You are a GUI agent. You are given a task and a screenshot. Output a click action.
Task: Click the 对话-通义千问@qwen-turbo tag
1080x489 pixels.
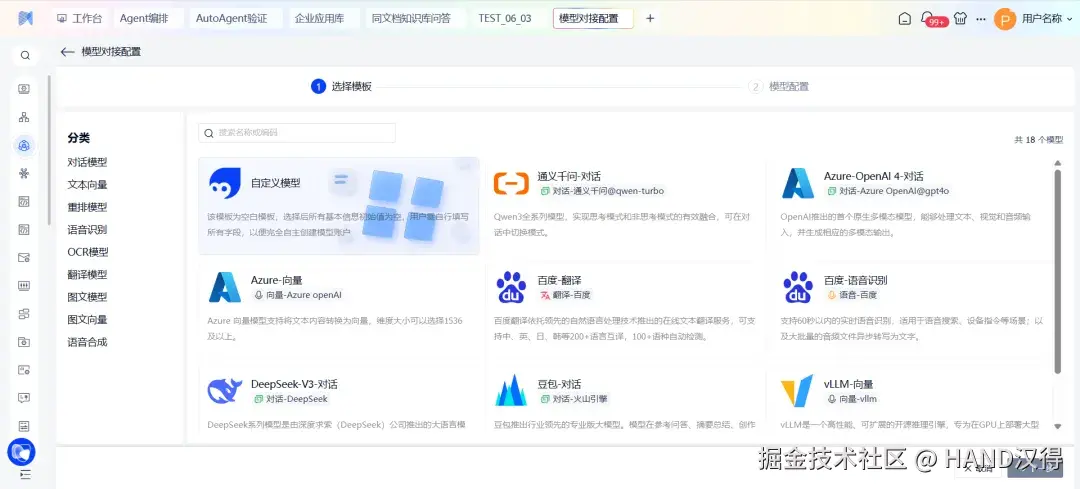click(x=602, y=191)
